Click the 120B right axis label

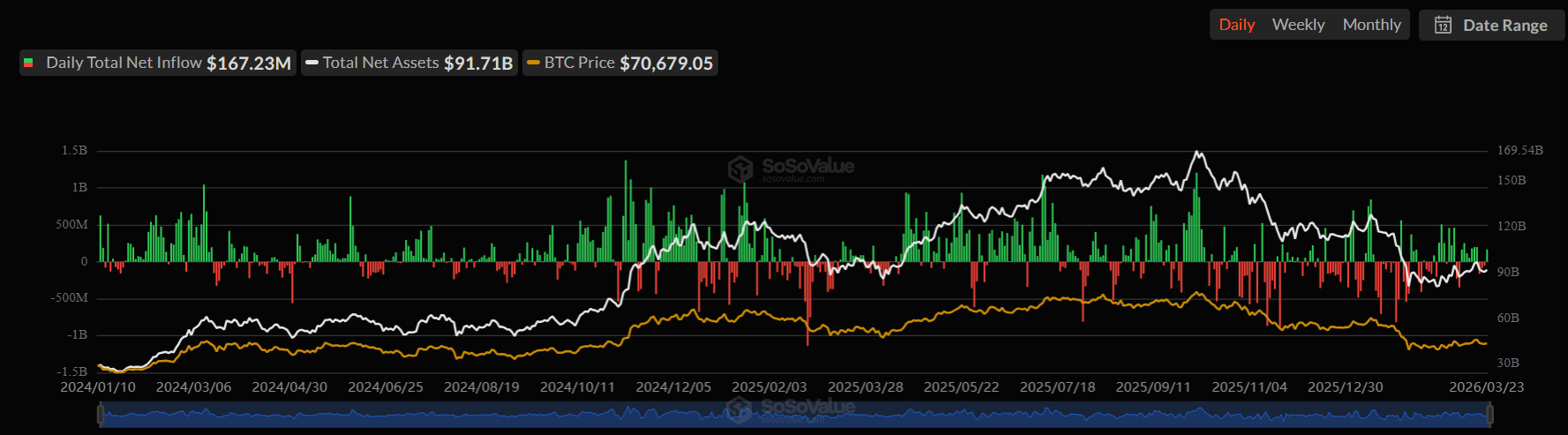[x=1512, y=227]
